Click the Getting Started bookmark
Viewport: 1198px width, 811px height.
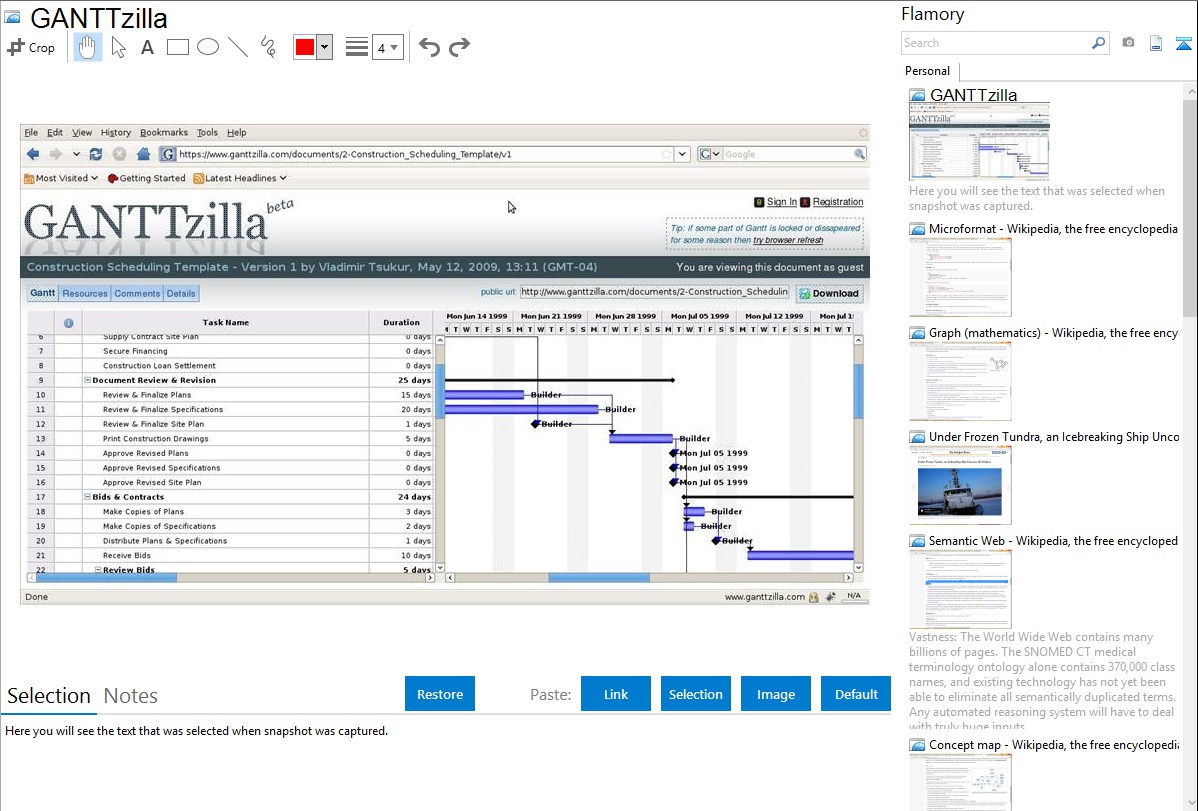[147, 178]
